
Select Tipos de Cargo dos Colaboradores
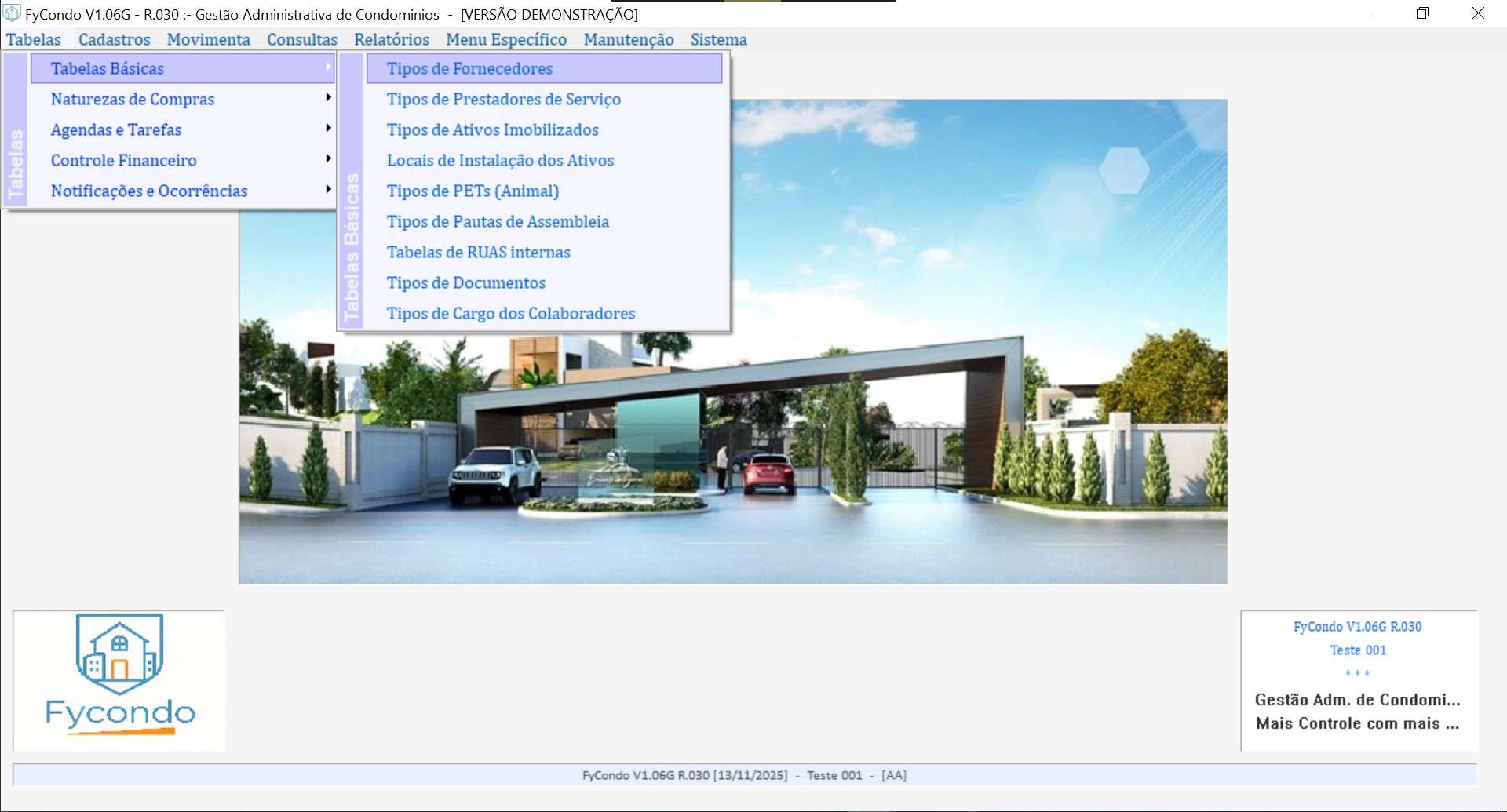click(510, 314)
